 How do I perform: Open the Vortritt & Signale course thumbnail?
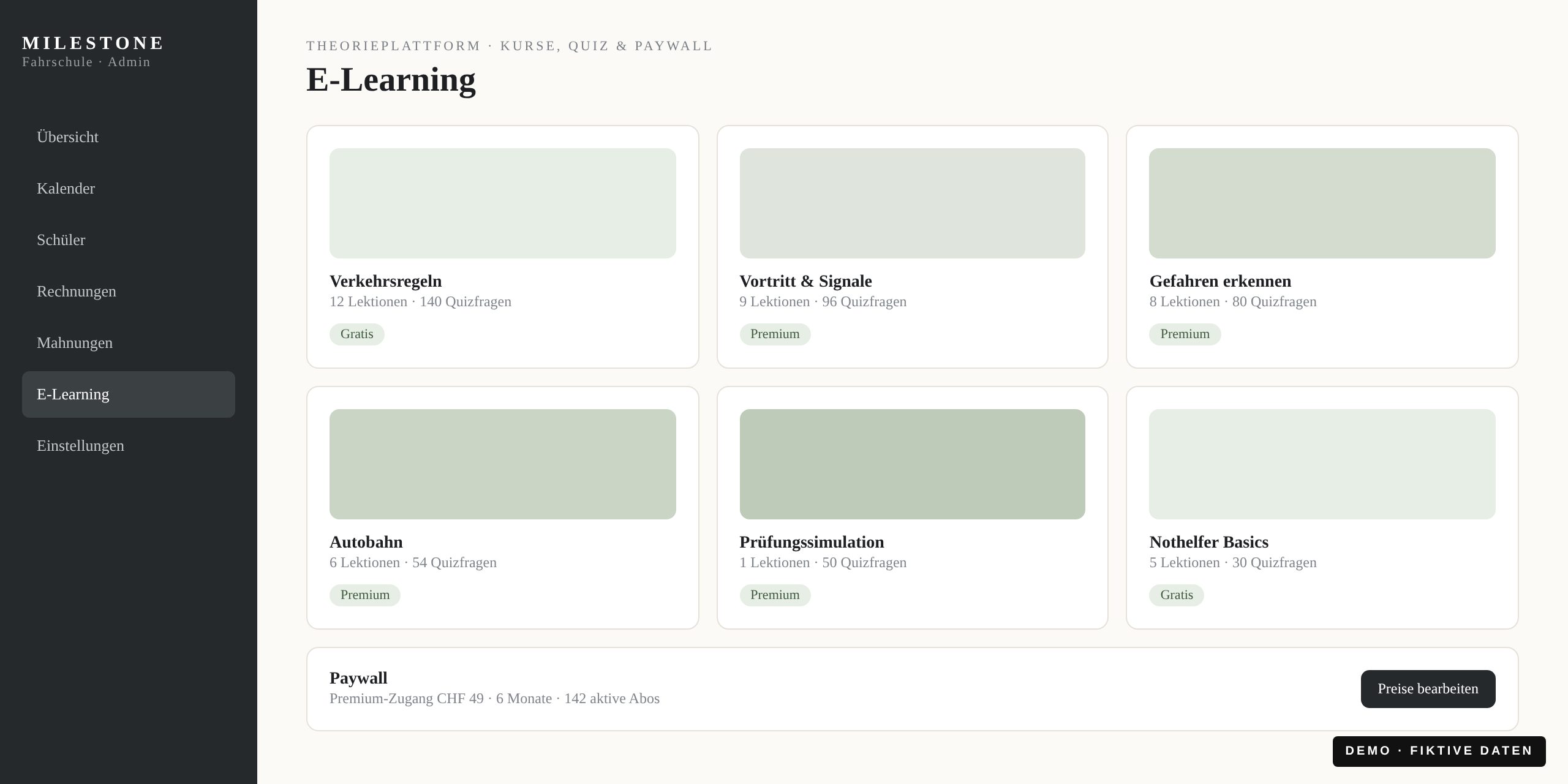click(913, 203)
